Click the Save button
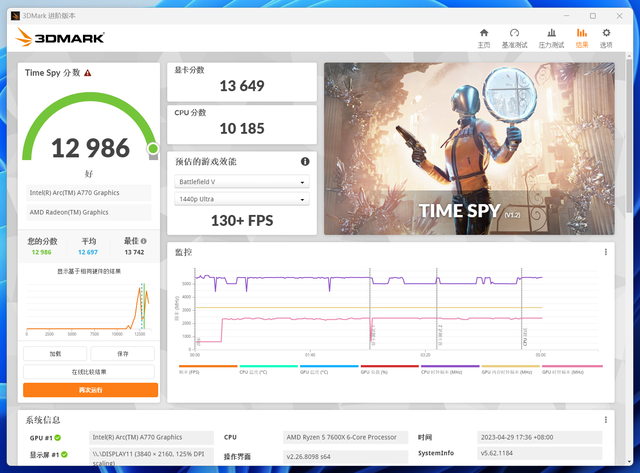 [x=122, y=353]
